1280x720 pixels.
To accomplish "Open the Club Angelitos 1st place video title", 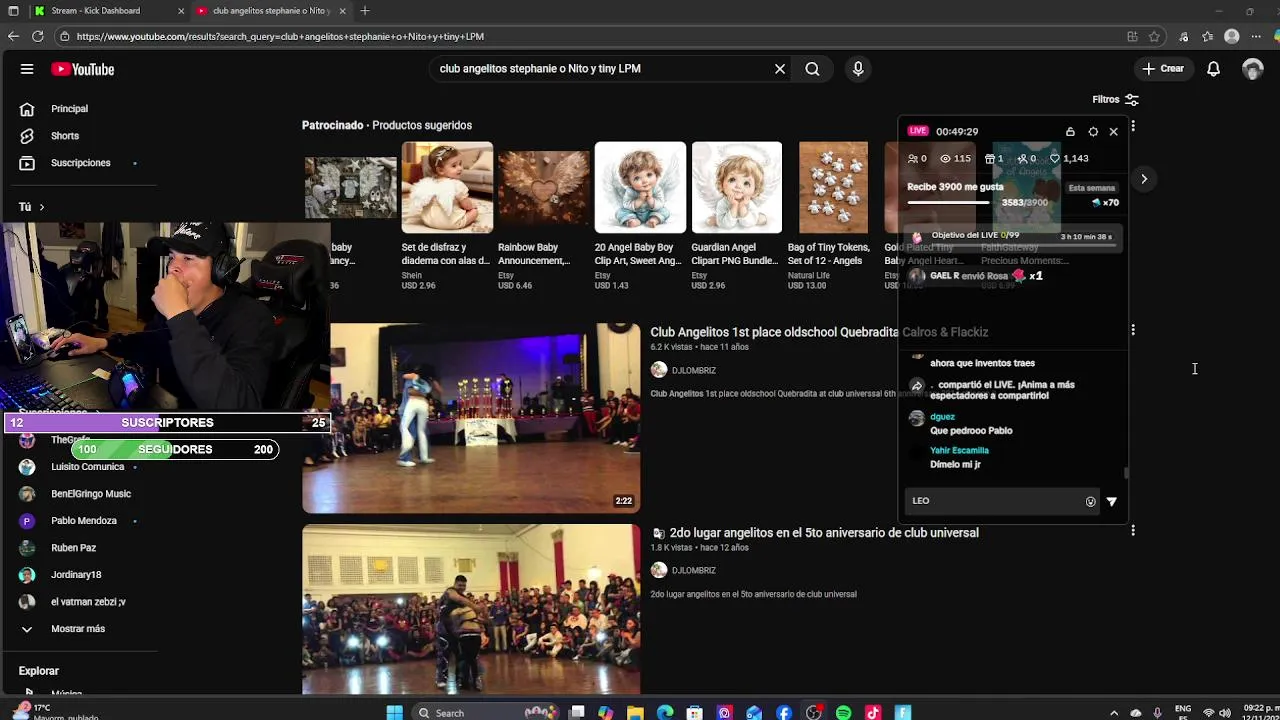I will pos(819,332).
